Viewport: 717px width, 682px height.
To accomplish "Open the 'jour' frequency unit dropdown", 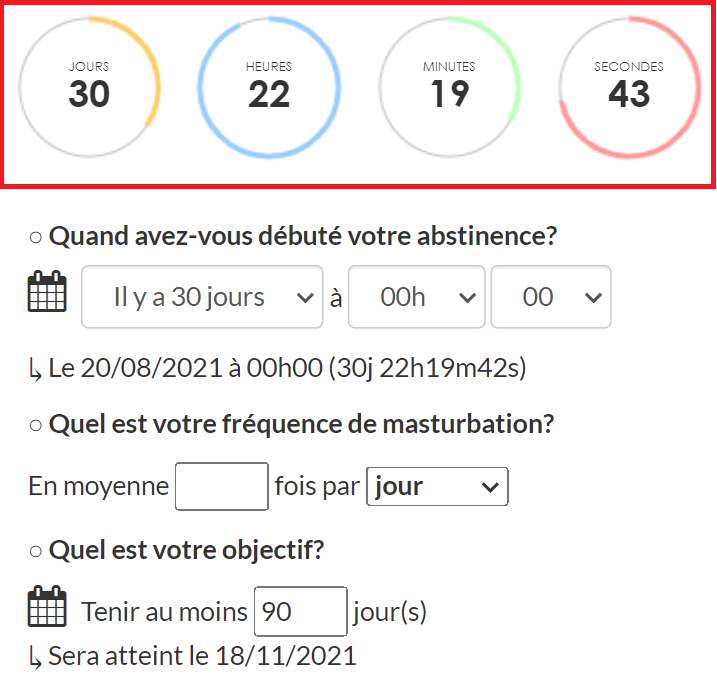I will point(437,486).
